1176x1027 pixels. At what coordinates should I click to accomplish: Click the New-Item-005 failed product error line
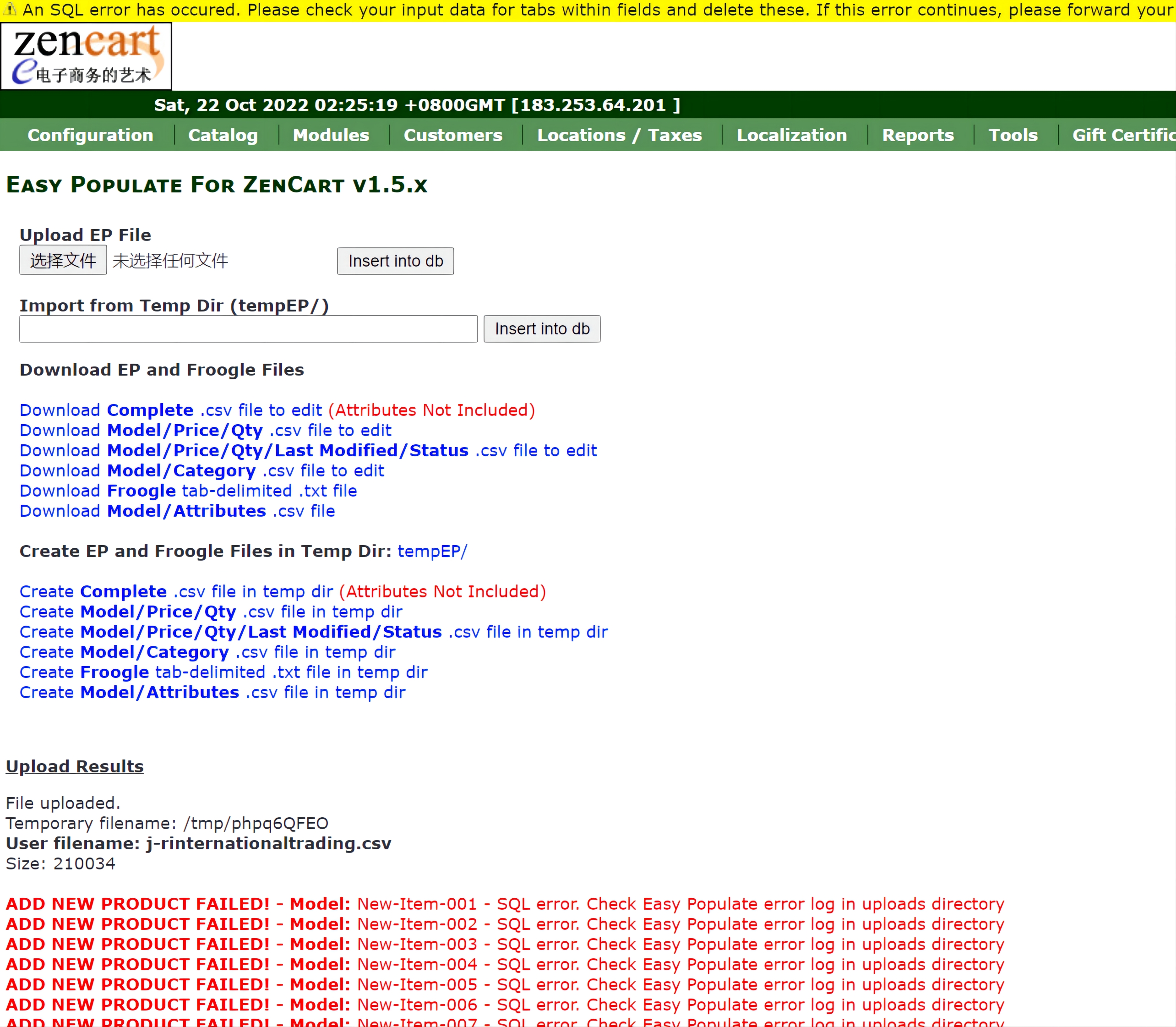[x=505, y=984]
